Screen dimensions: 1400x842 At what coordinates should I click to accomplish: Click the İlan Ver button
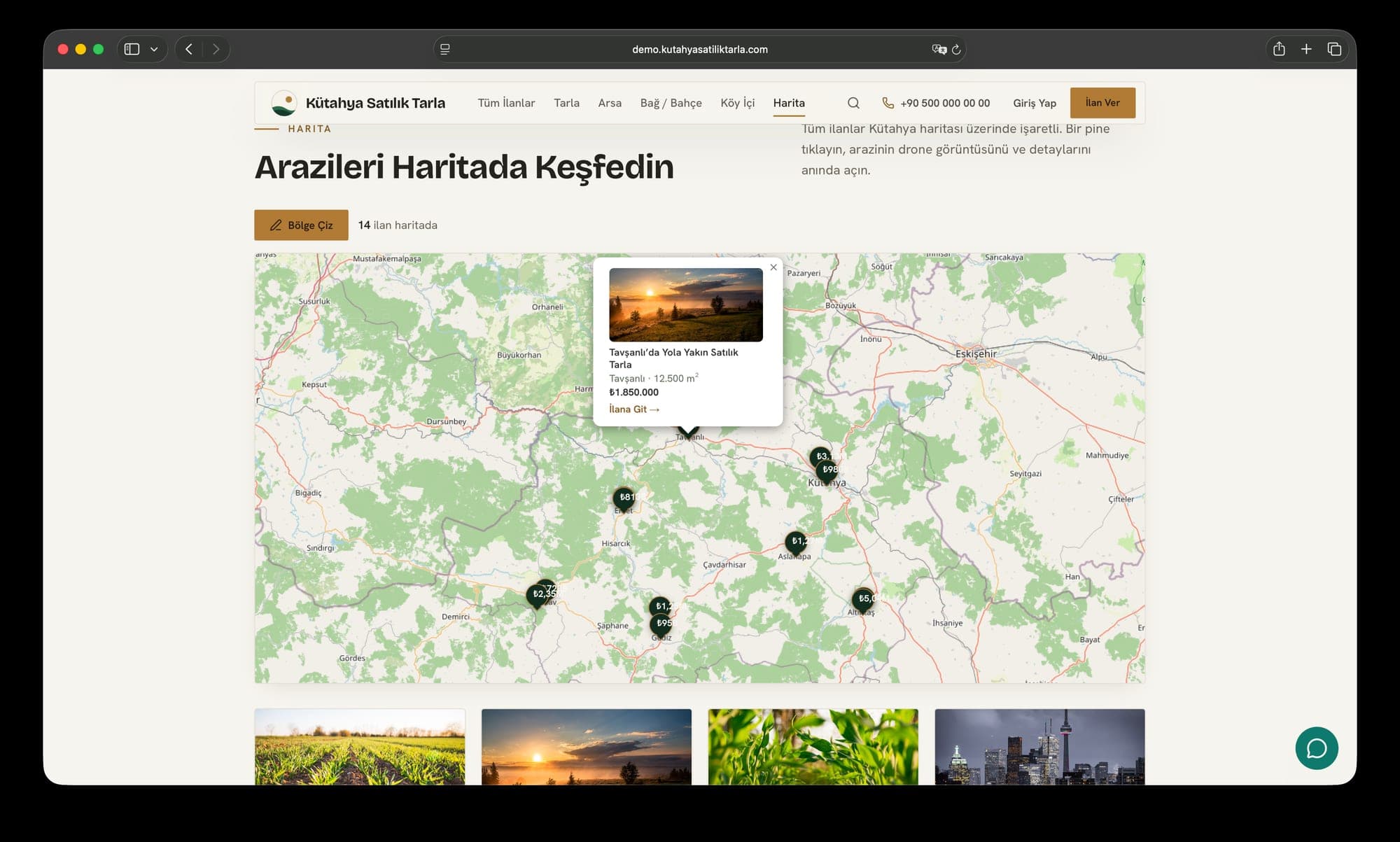point(1102,103)
